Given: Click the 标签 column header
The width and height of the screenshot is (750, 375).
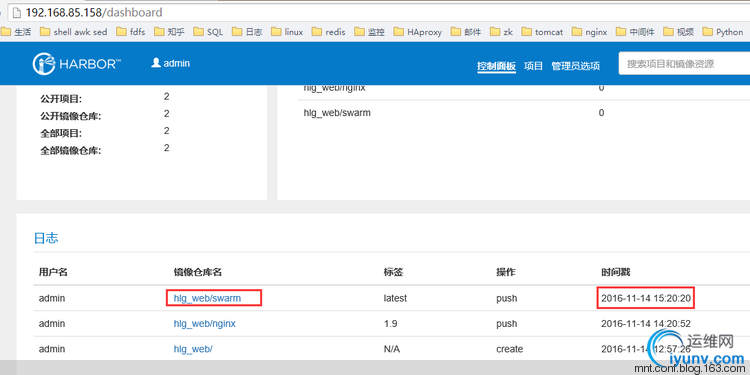Looking at the screenshot, I should [x=393, y=272].
